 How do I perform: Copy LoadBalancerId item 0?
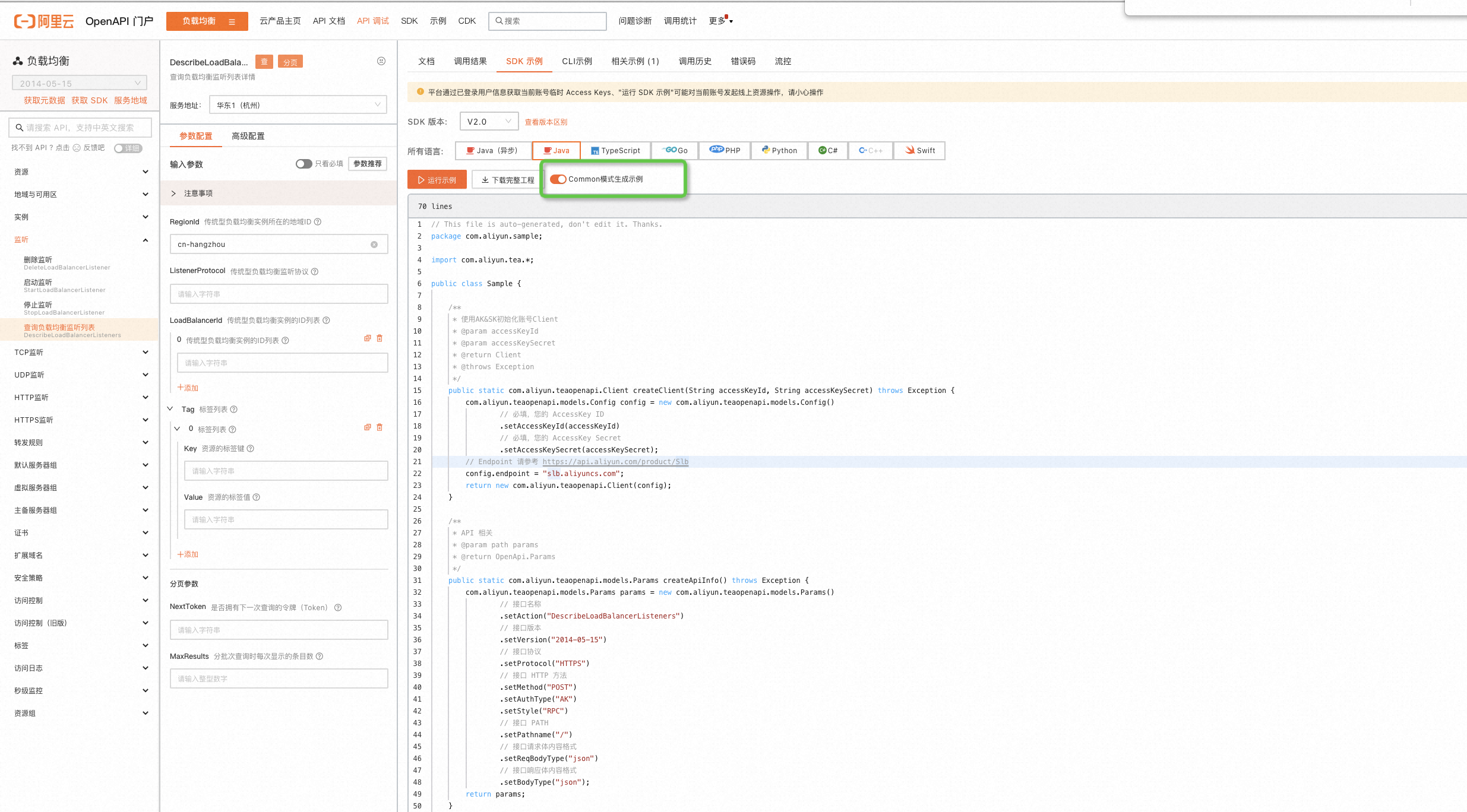point(368,338)
